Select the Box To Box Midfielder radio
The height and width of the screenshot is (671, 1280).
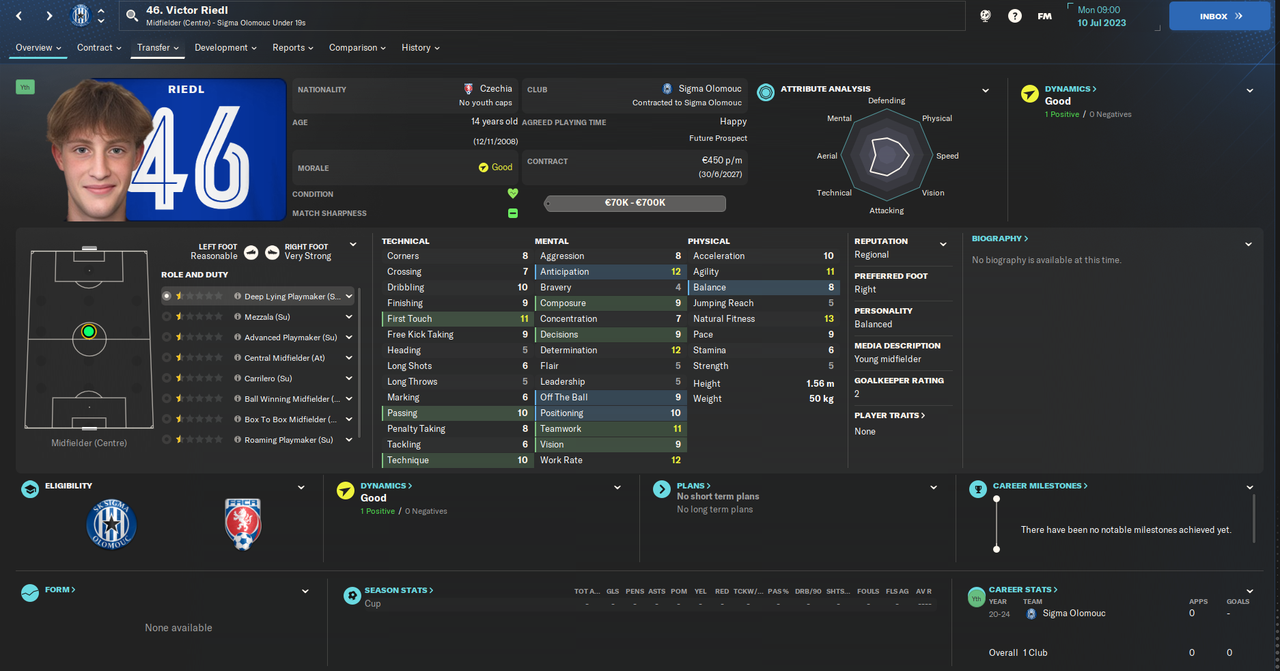167,420
